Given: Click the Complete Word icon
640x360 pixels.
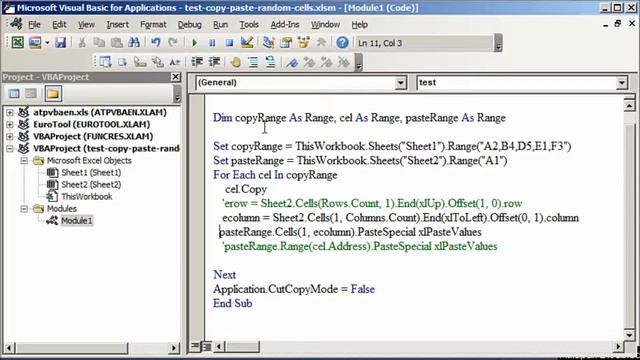Looking at the screenshot, I should tap(175, 62).
